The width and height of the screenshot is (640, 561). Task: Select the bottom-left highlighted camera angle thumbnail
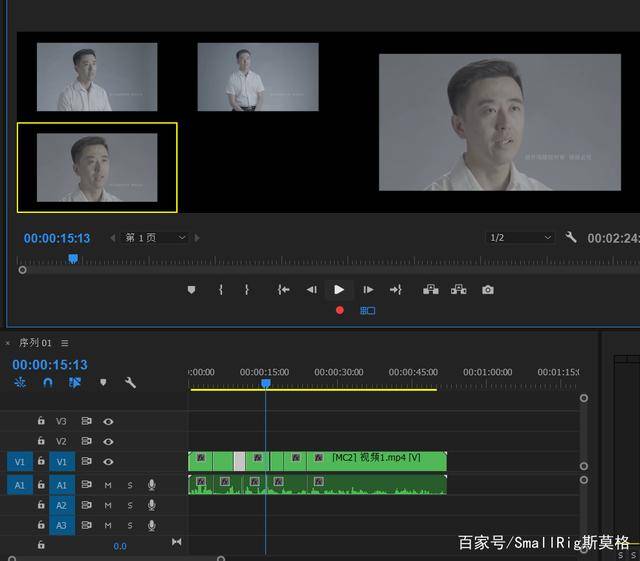(x=97, y=168)
